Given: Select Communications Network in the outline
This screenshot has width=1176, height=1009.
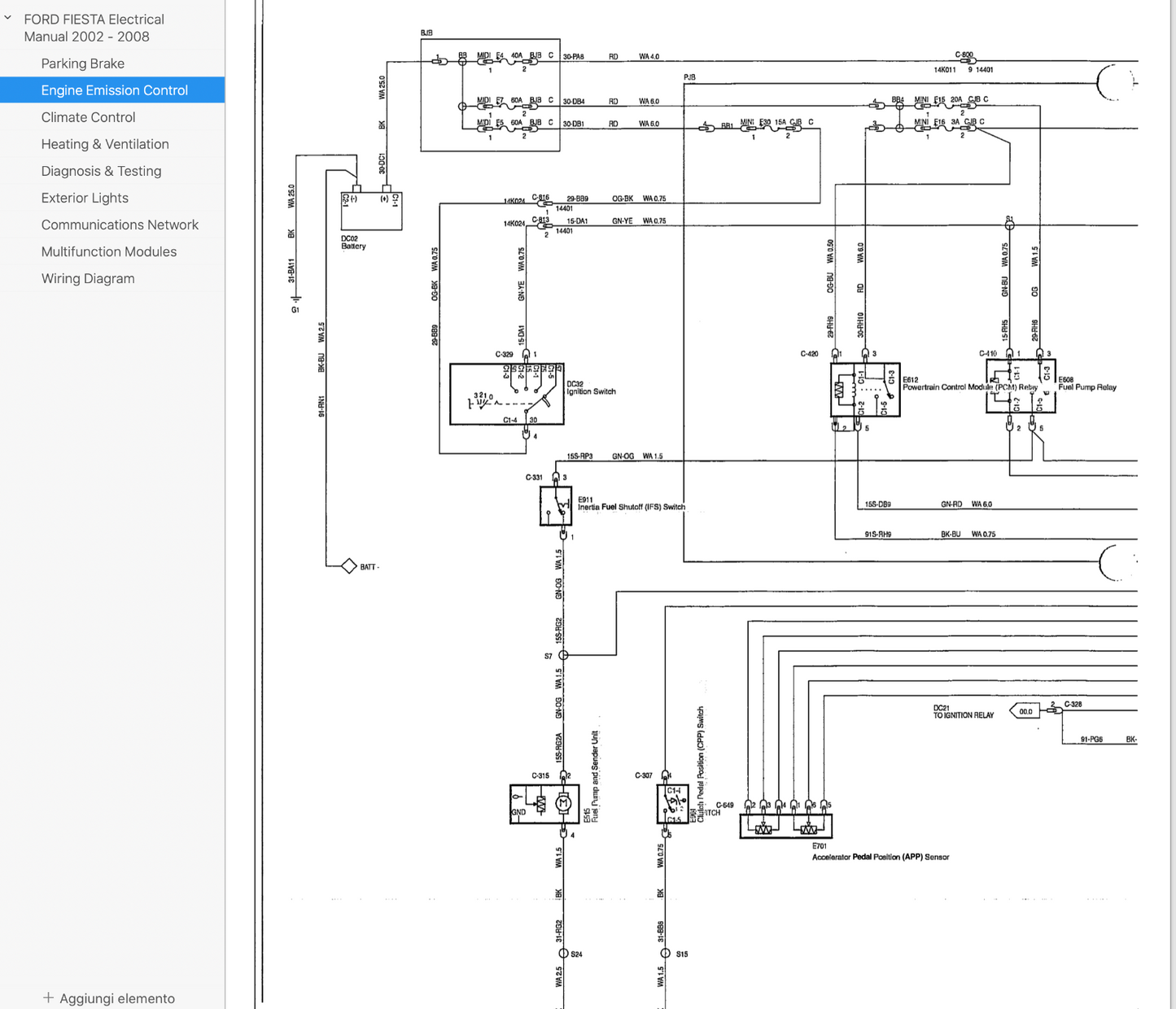Looking at the screenshot, I should point(120,225).
